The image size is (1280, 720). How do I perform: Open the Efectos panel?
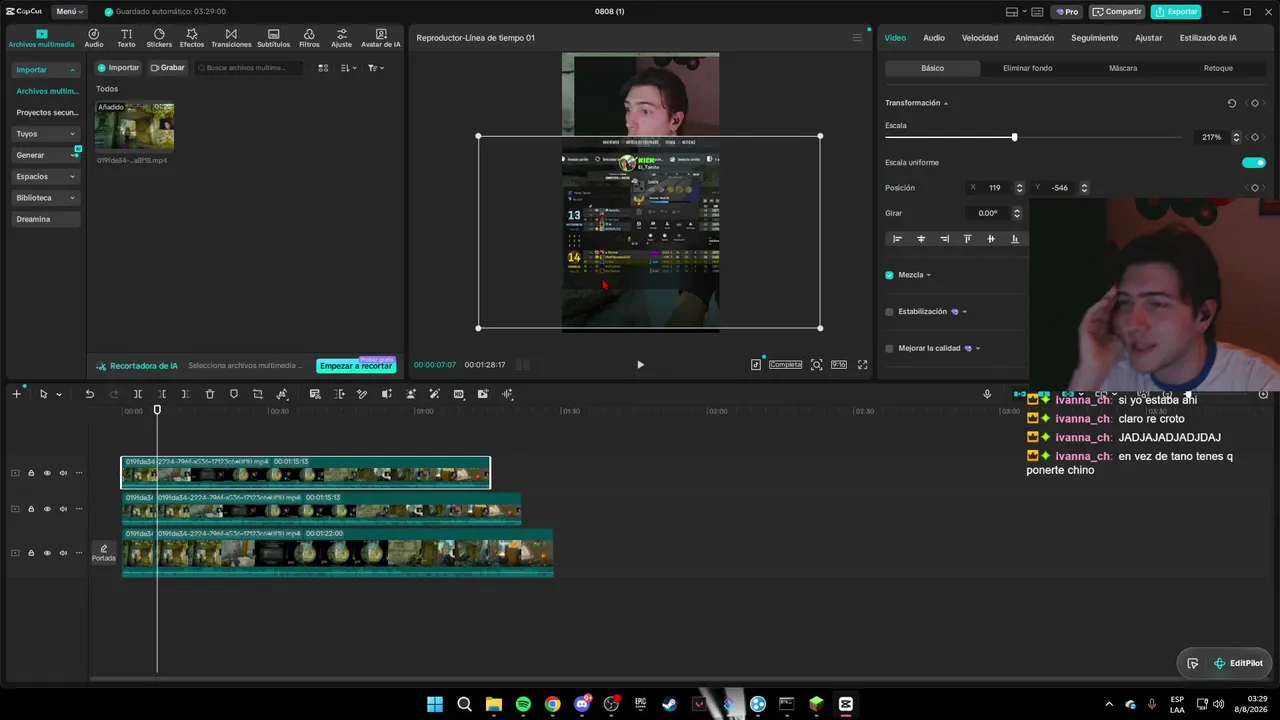[192, 38]
